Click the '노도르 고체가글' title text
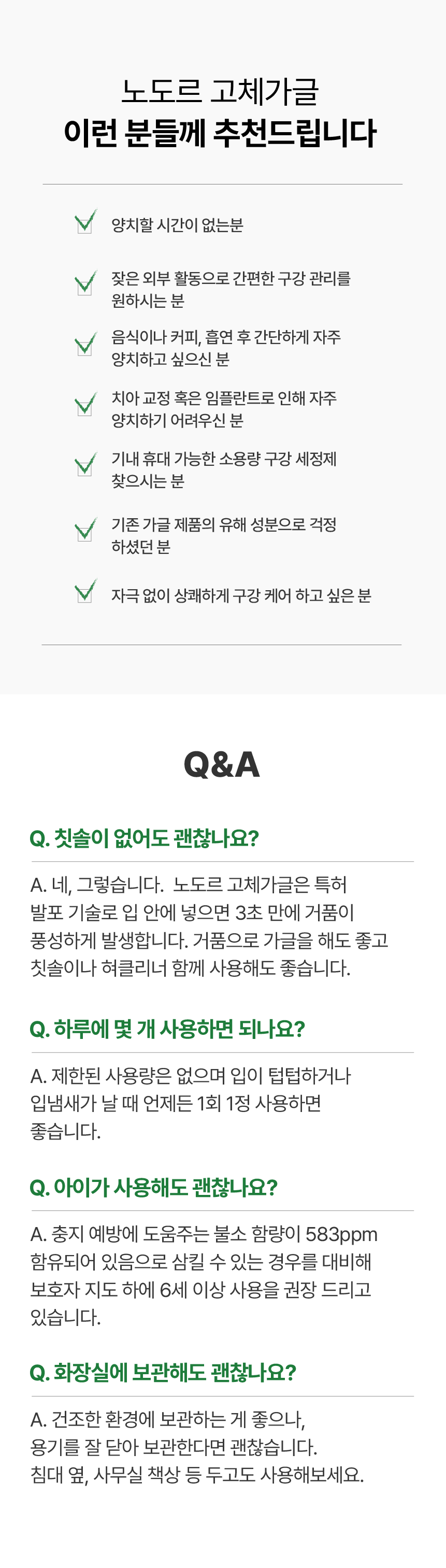The width and height of the screenshot is (446, 1568). [x=220, y=92]
